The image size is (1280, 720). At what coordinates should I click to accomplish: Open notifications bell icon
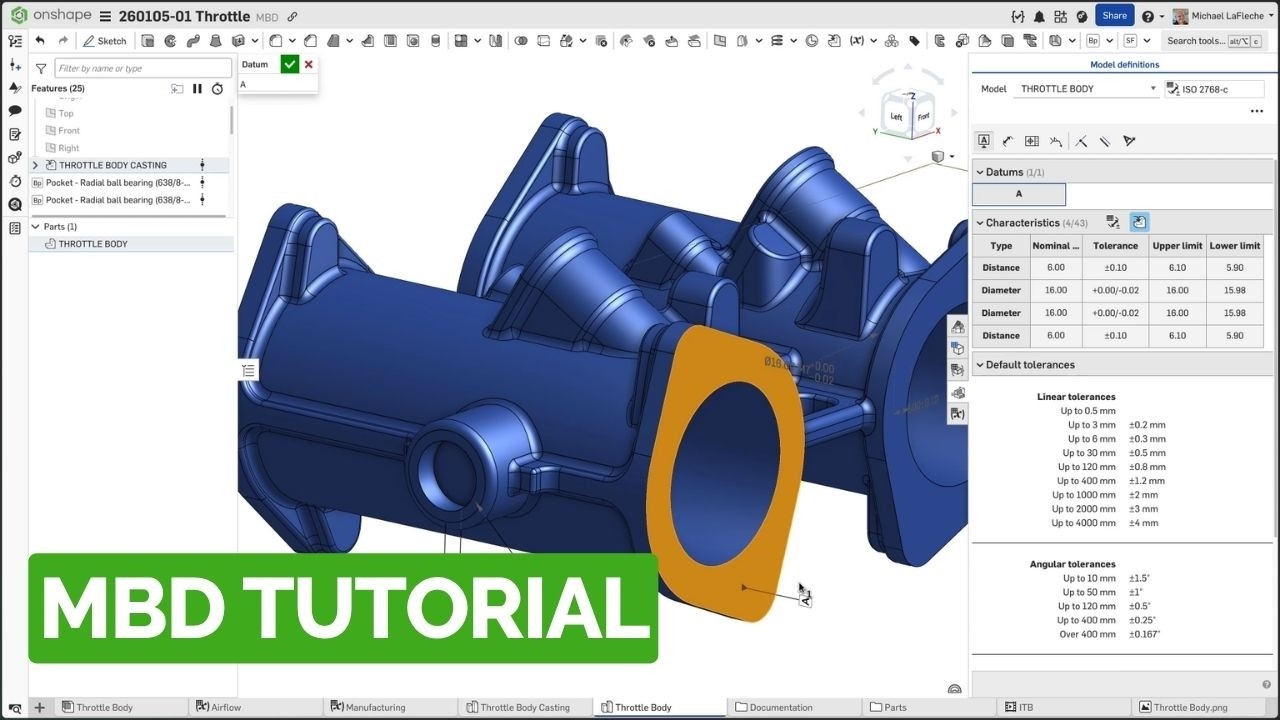(1039, 16)
